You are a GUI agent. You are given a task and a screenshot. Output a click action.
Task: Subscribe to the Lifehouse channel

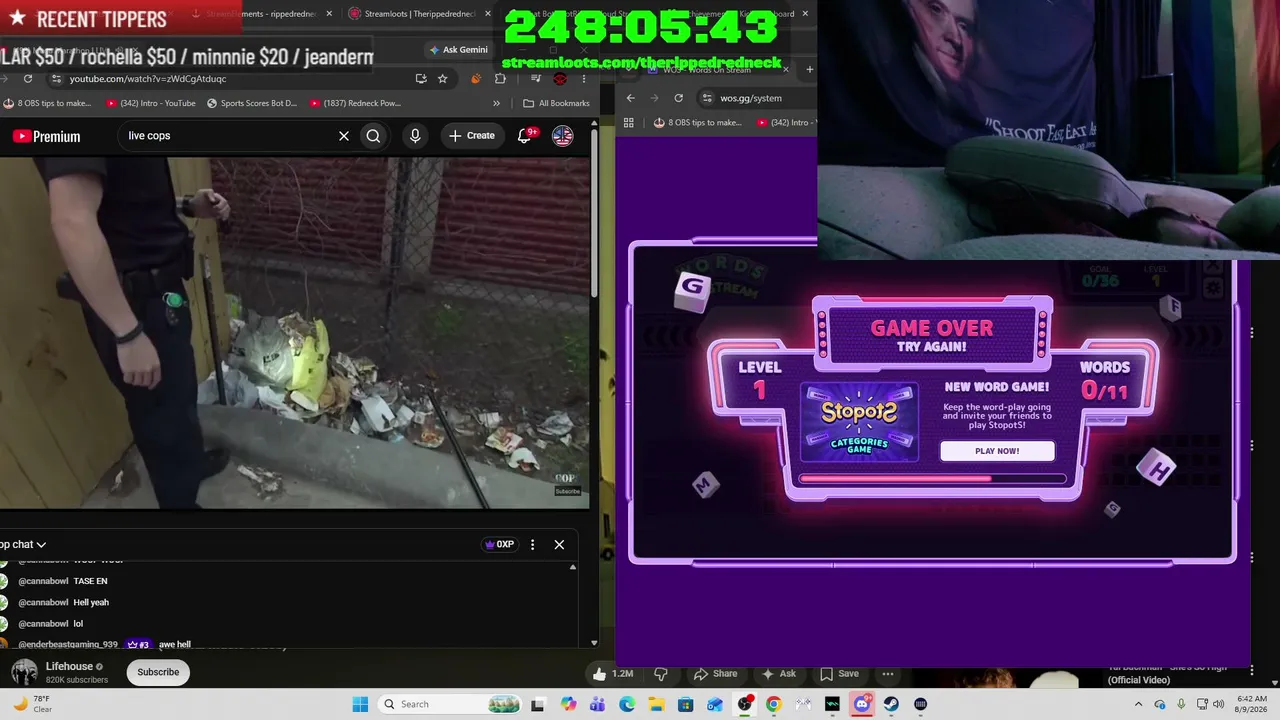pos(158,672)
